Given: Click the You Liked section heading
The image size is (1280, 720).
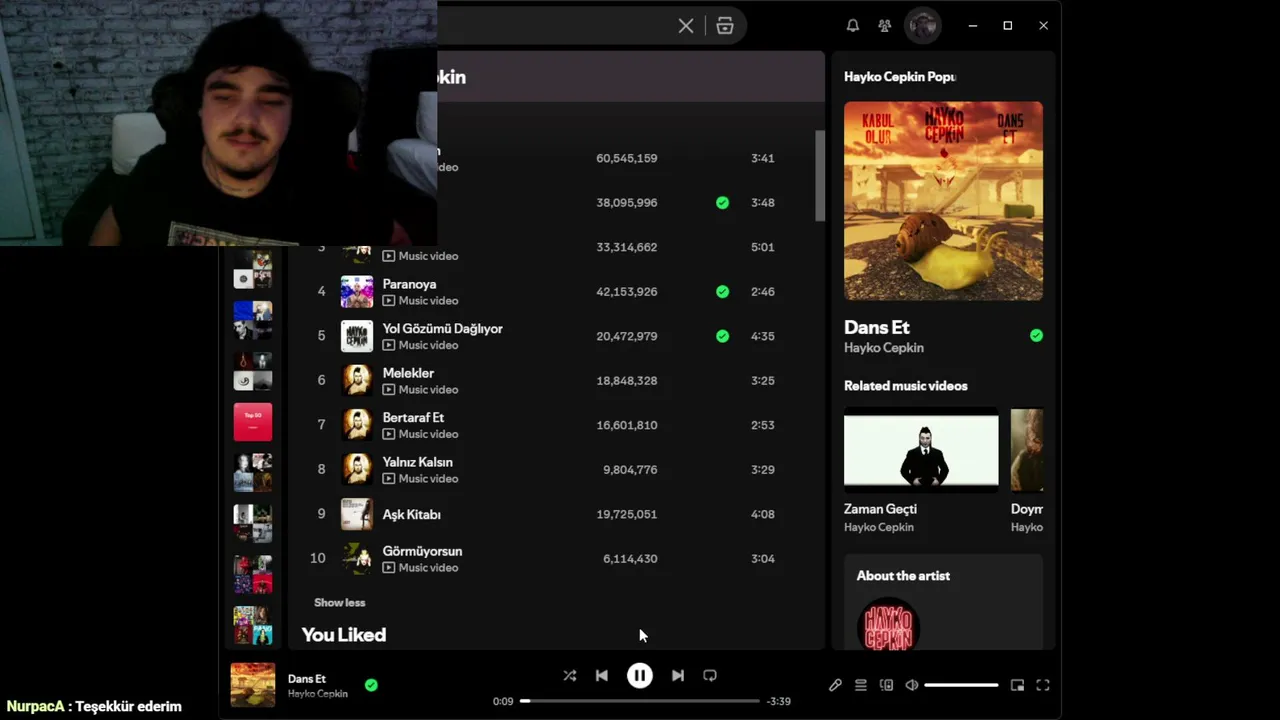Looking at the screenshot, I should [344, 635].
